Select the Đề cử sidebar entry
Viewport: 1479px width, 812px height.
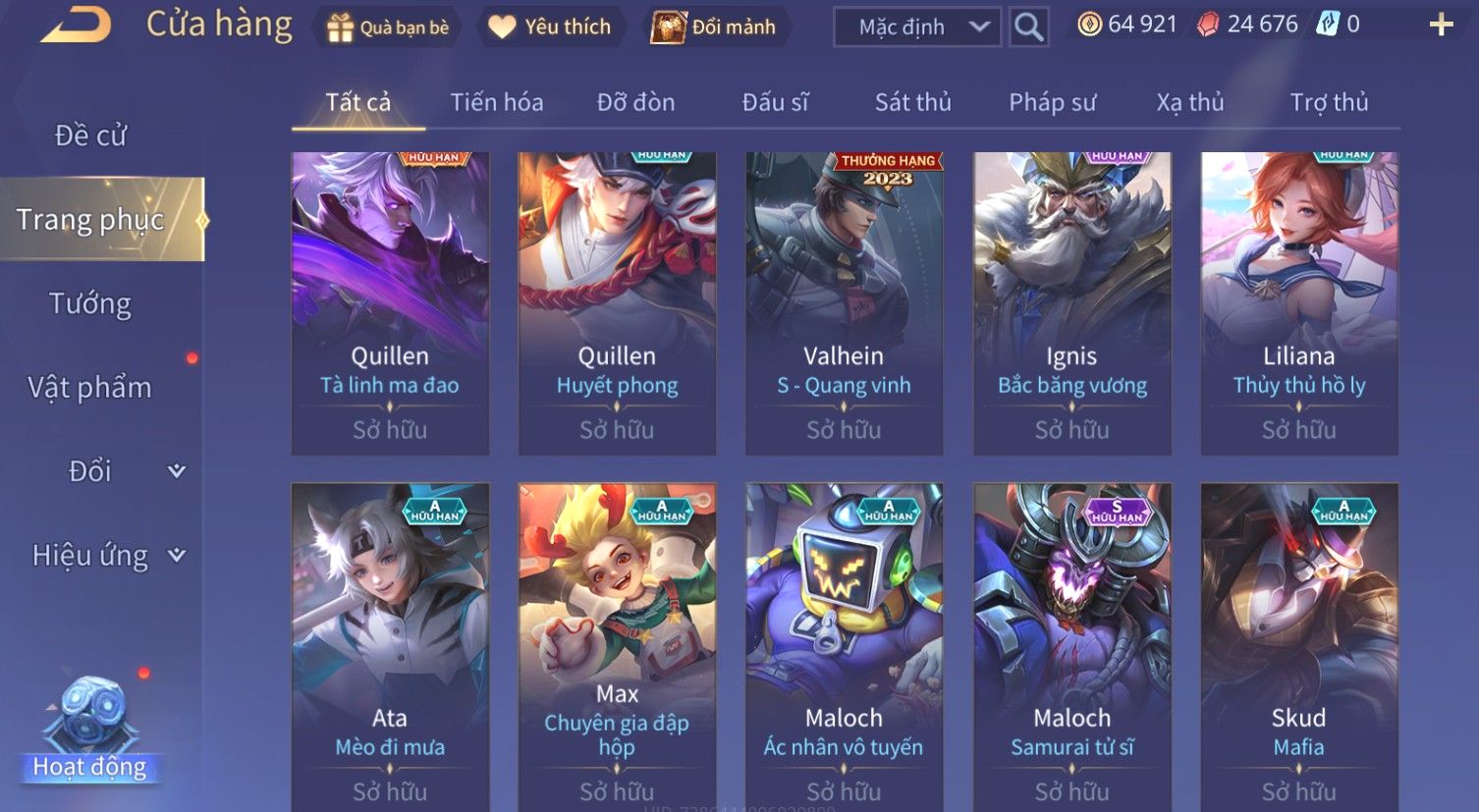click(90, 135)
